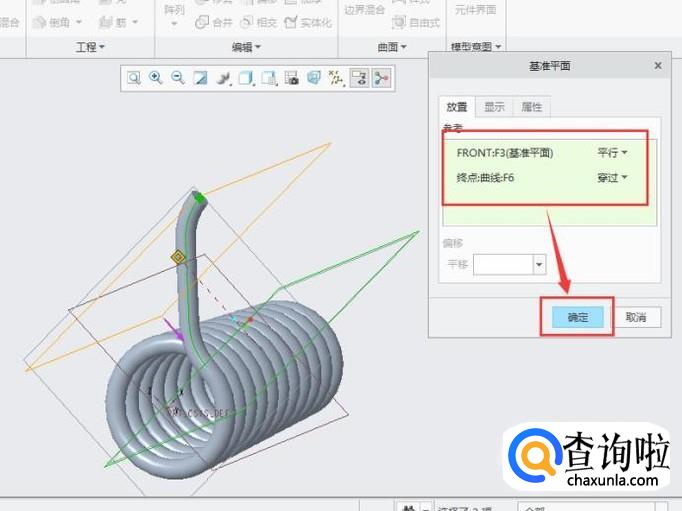Image resolution: width=682 pixels, height=511 pixels.
Task: Open the display style icon
Action: coord(223,77)
